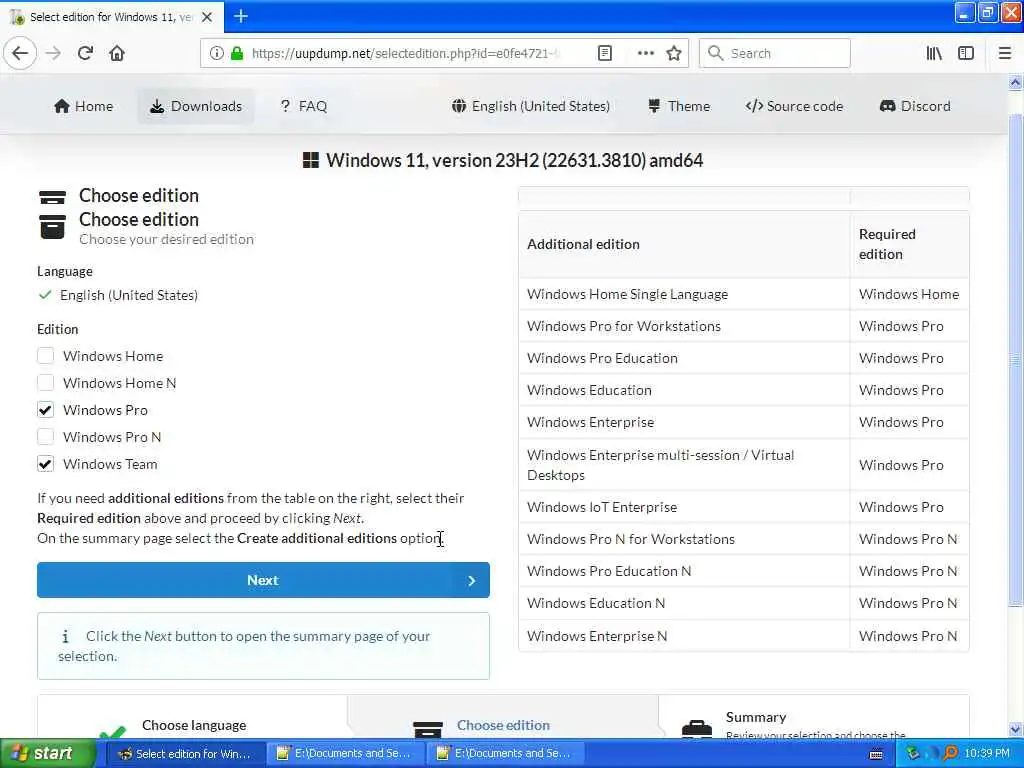Click the Discord logo icon
This screenshot has height=768, width=1024.
point(888,106)
